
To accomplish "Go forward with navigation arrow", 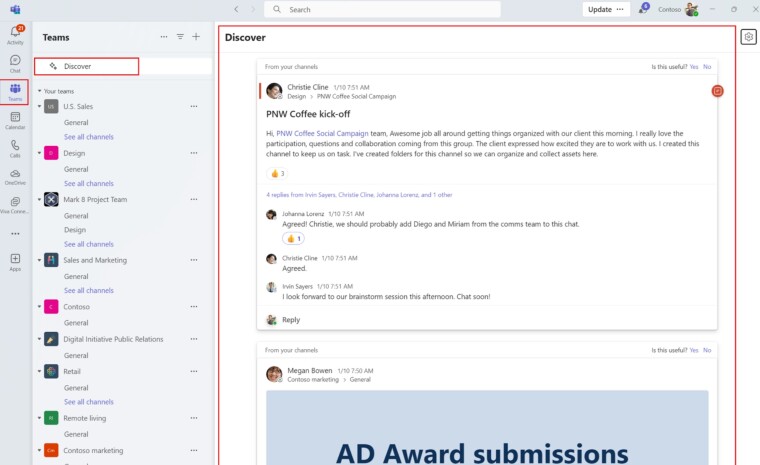I will tap(253, 9).
